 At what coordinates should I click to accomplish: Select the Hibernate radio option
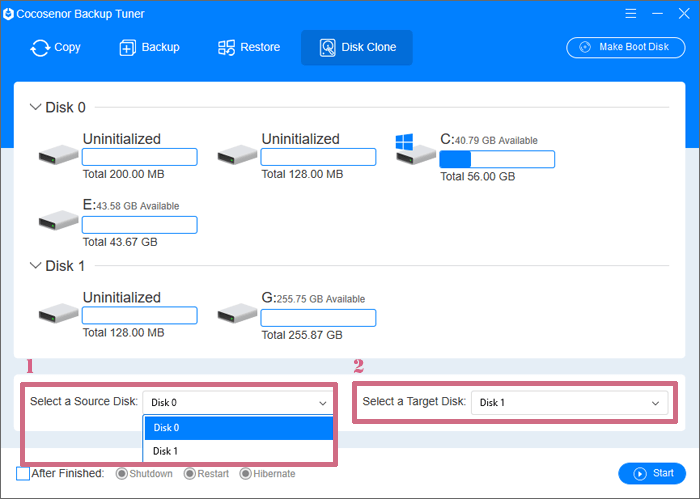tap(246, 474)
